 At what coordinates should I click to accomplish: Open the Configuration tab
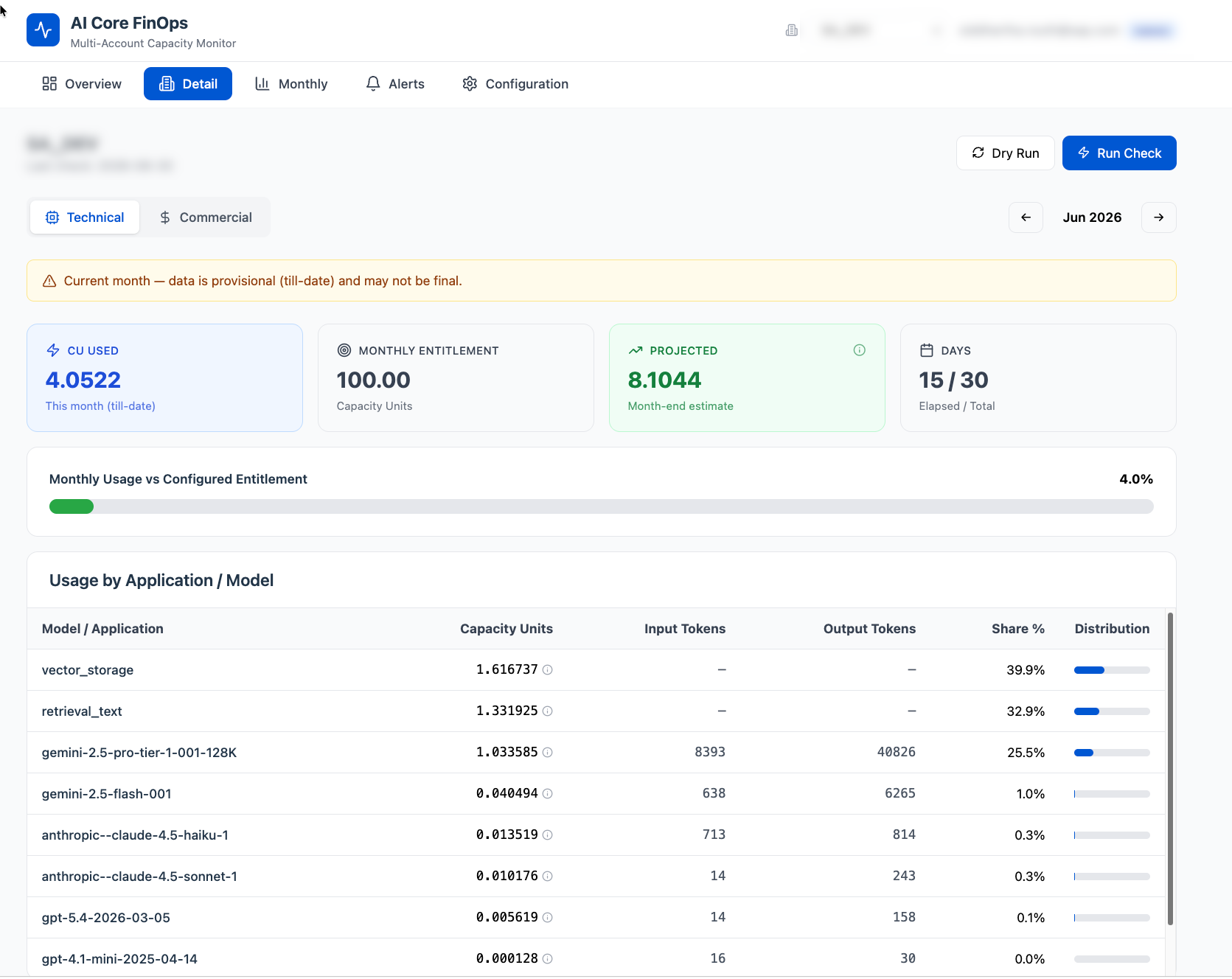(515, 84)
